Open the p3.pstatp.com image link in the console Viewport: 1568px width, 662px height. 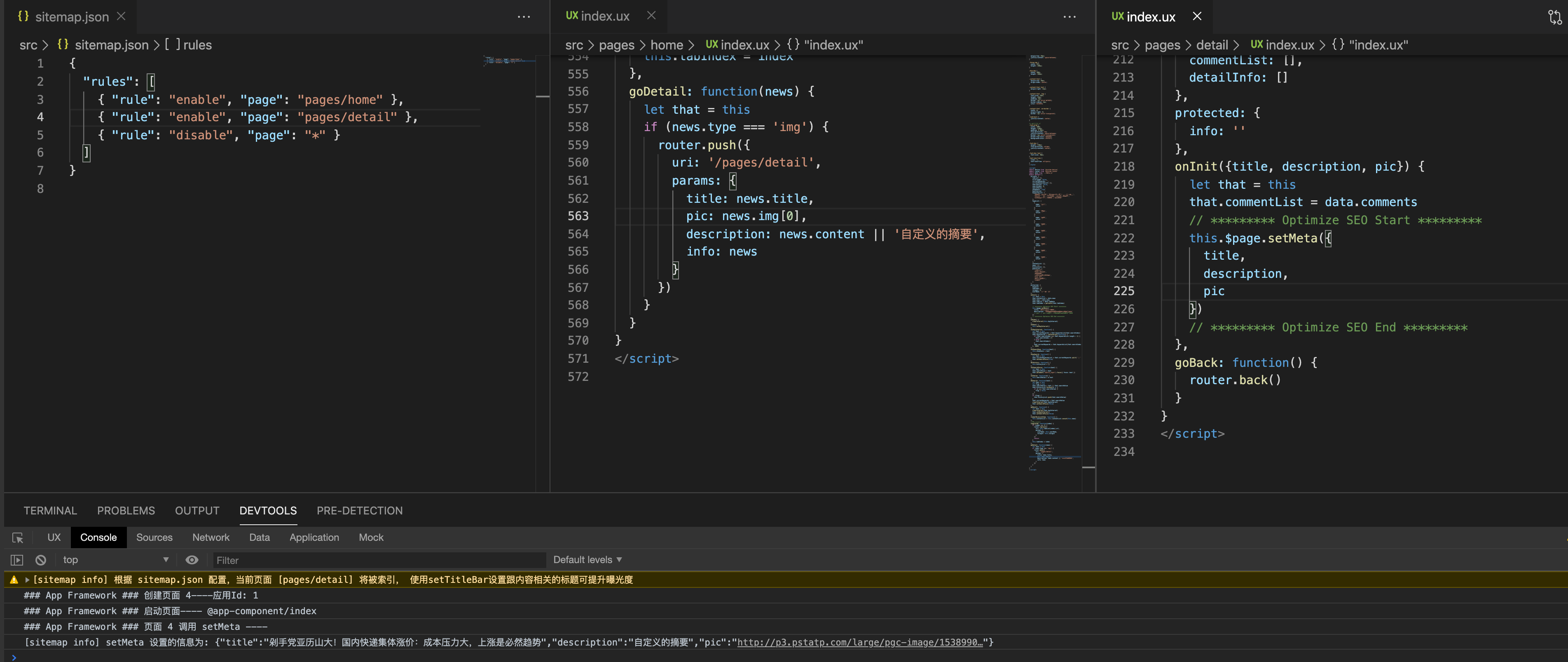point(859,643)
